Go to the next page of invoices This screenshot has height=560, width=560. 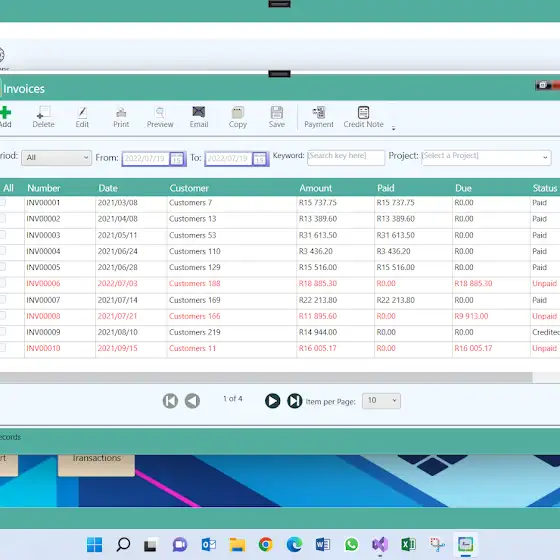click(272, 401)
